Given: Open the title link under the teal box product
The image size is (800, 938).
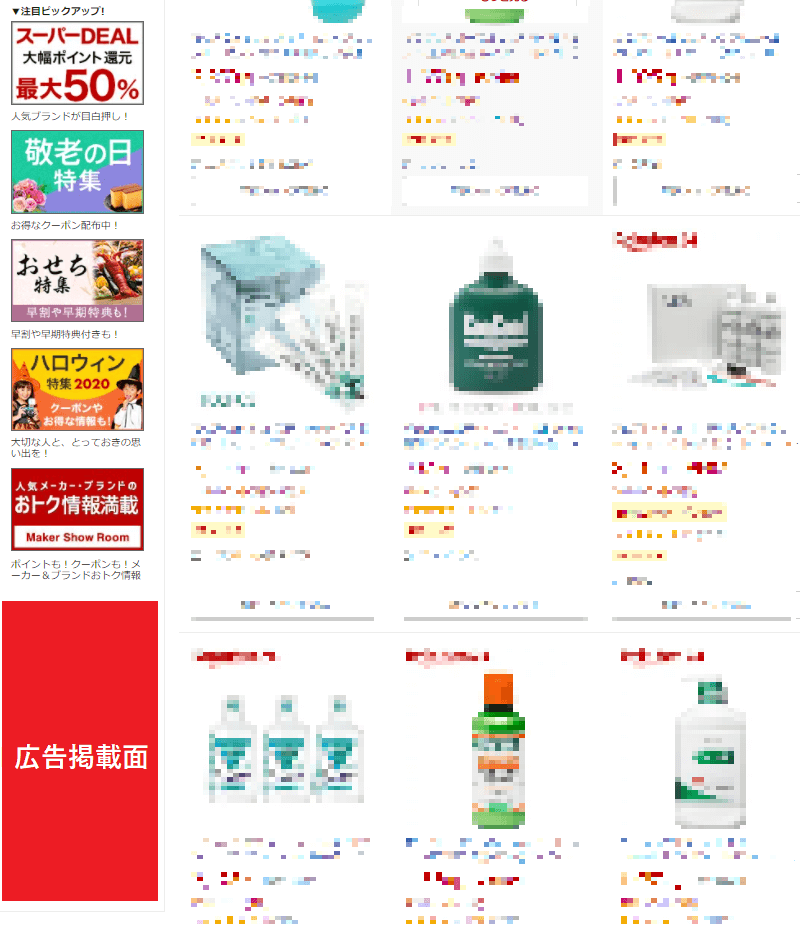Looking at the screenshot, I should click(280, 436).
